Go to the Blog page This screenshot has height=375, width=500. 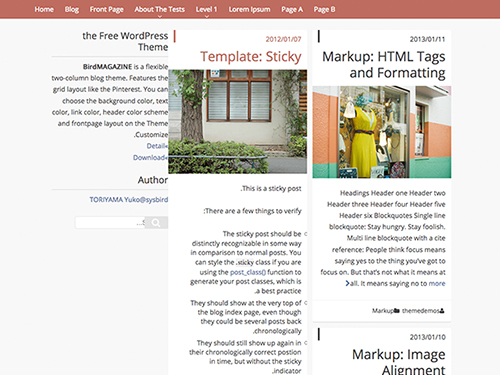pyautogui.click(x=72, y=9)
